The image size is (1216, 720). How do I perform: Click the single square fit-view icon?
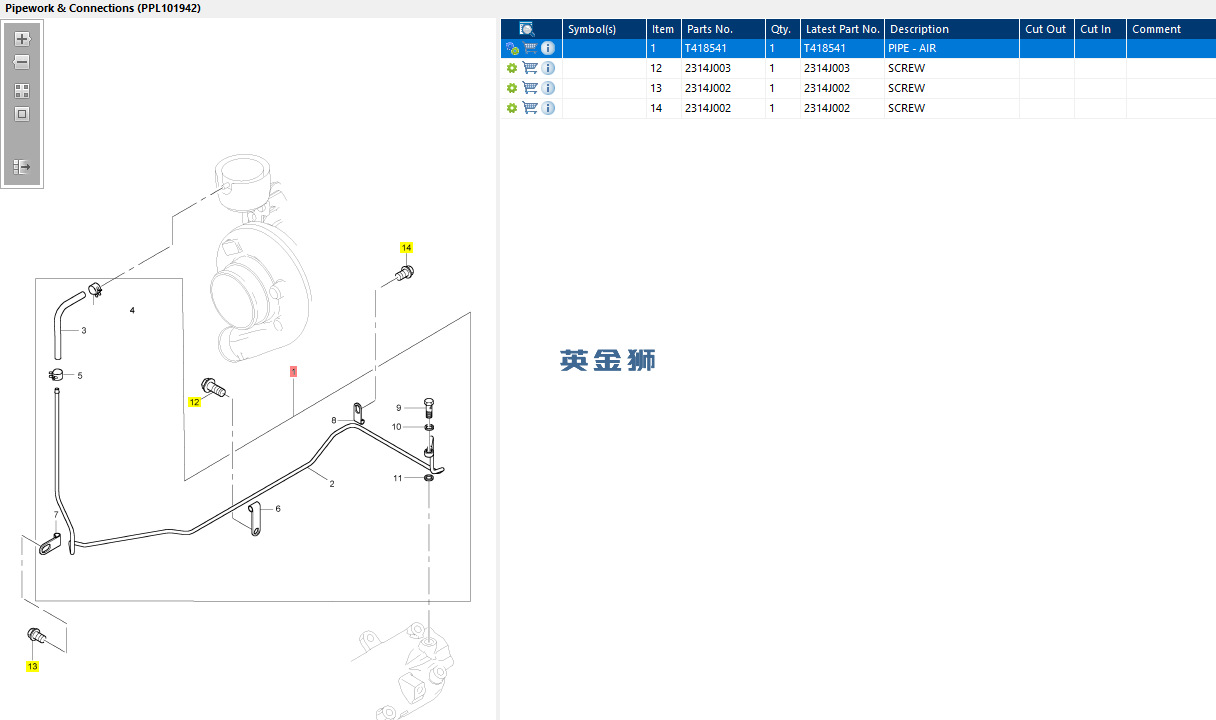(22, 114)
